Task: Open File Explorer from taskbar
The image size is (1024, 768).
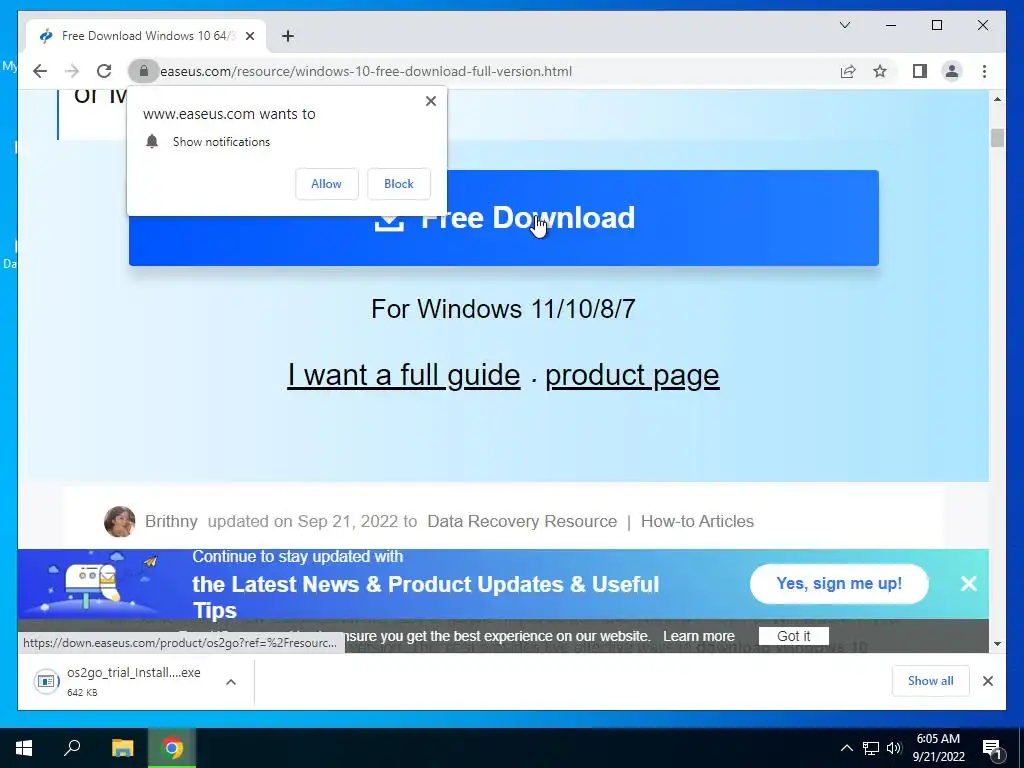Action: [x=122, y=748]
